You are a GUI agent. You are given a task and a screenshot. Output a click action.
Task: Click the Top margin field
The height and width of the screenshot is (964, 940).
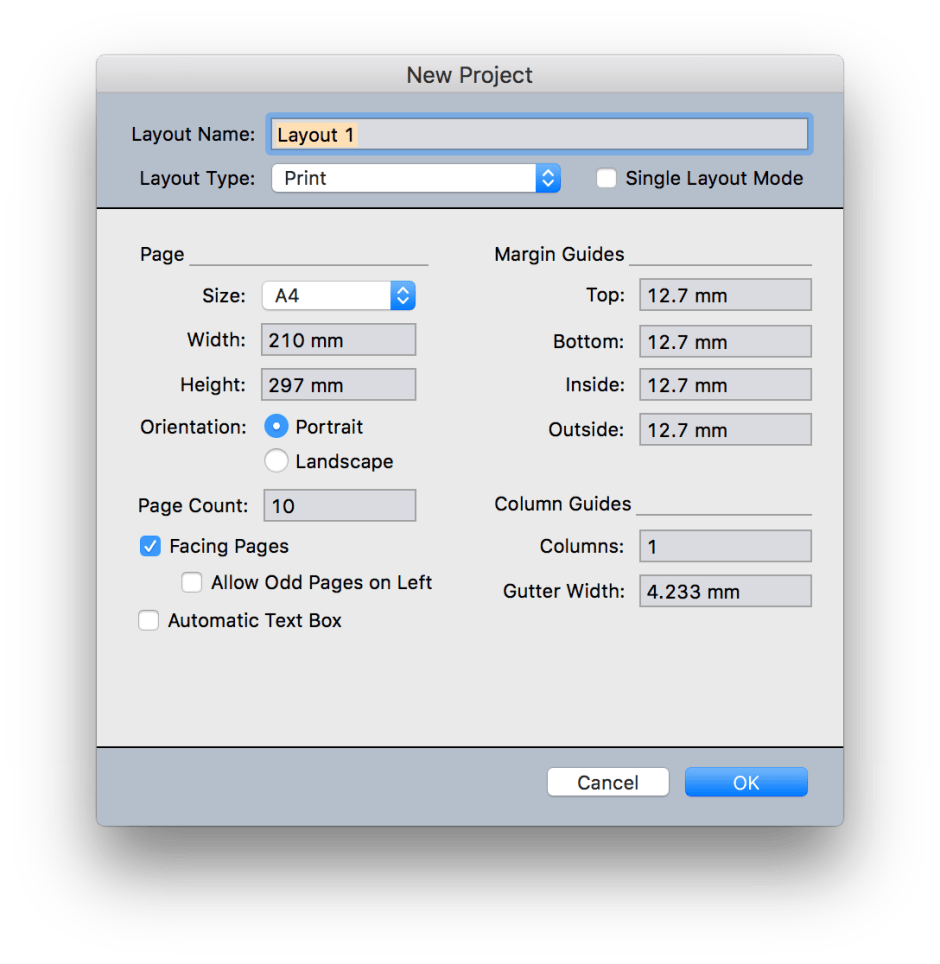pos(725,296)
